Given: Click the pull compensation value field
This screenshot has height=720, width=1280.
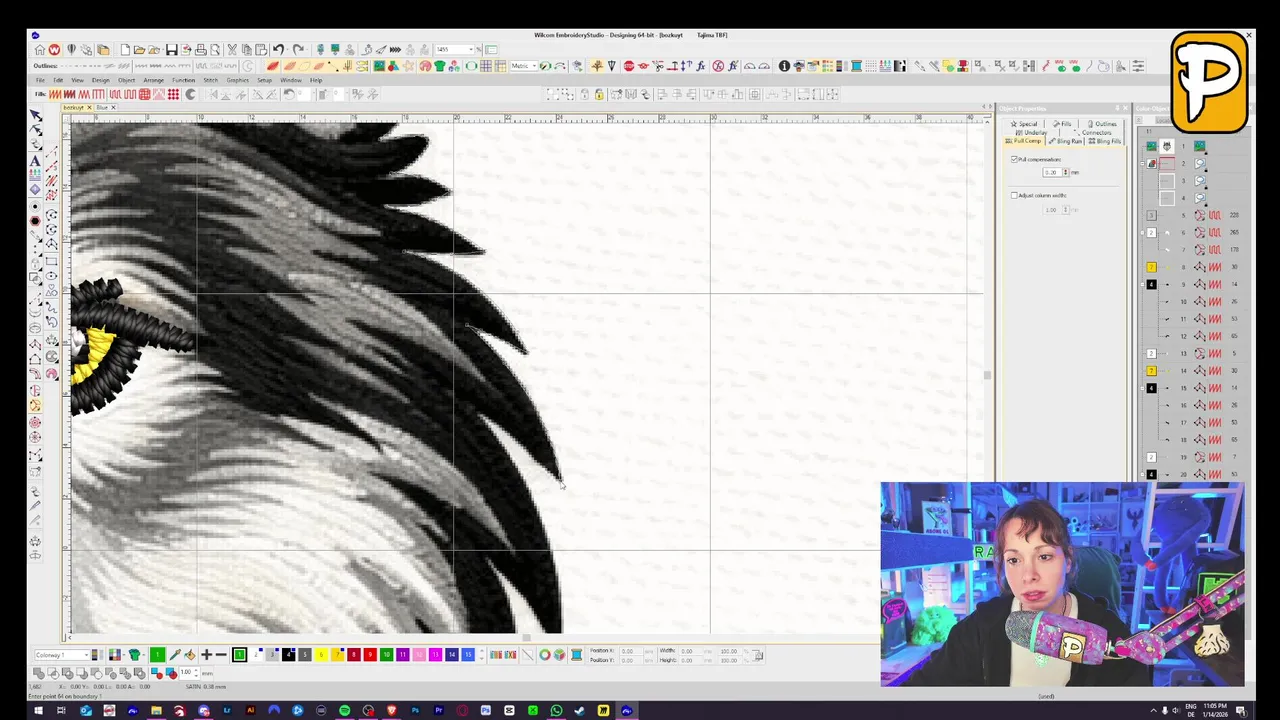Looking at the screenshot, I should 1052,173.
